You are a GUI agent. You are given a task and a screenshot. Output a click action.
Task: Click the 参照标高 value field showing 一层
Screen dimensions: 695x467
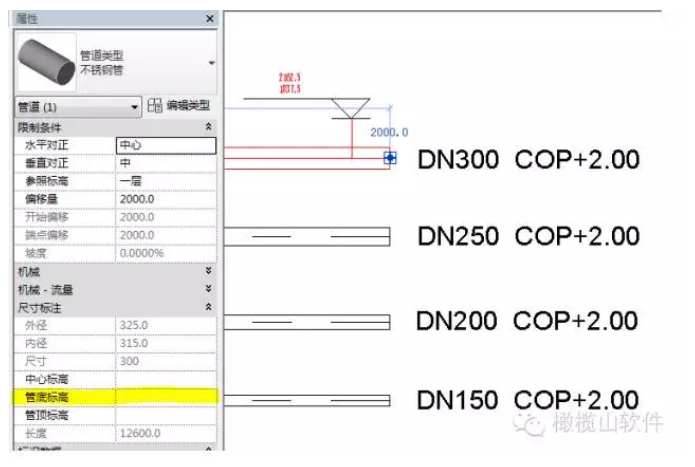tap(165, 181)
